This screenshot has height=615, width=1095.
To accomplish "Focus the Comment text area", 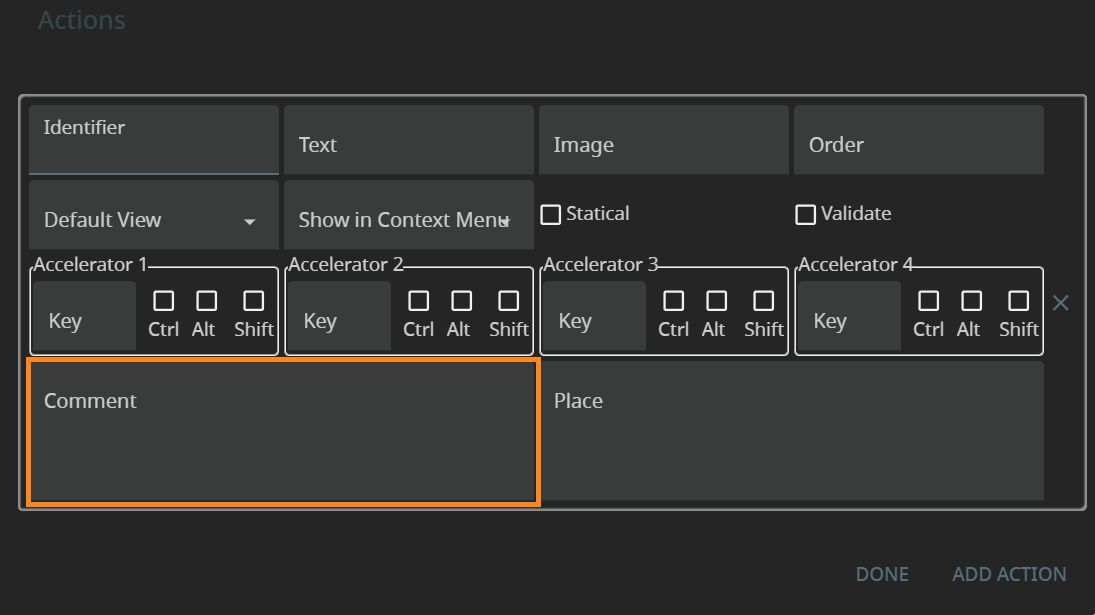I will pyautogui.click(x=282, y=431).
